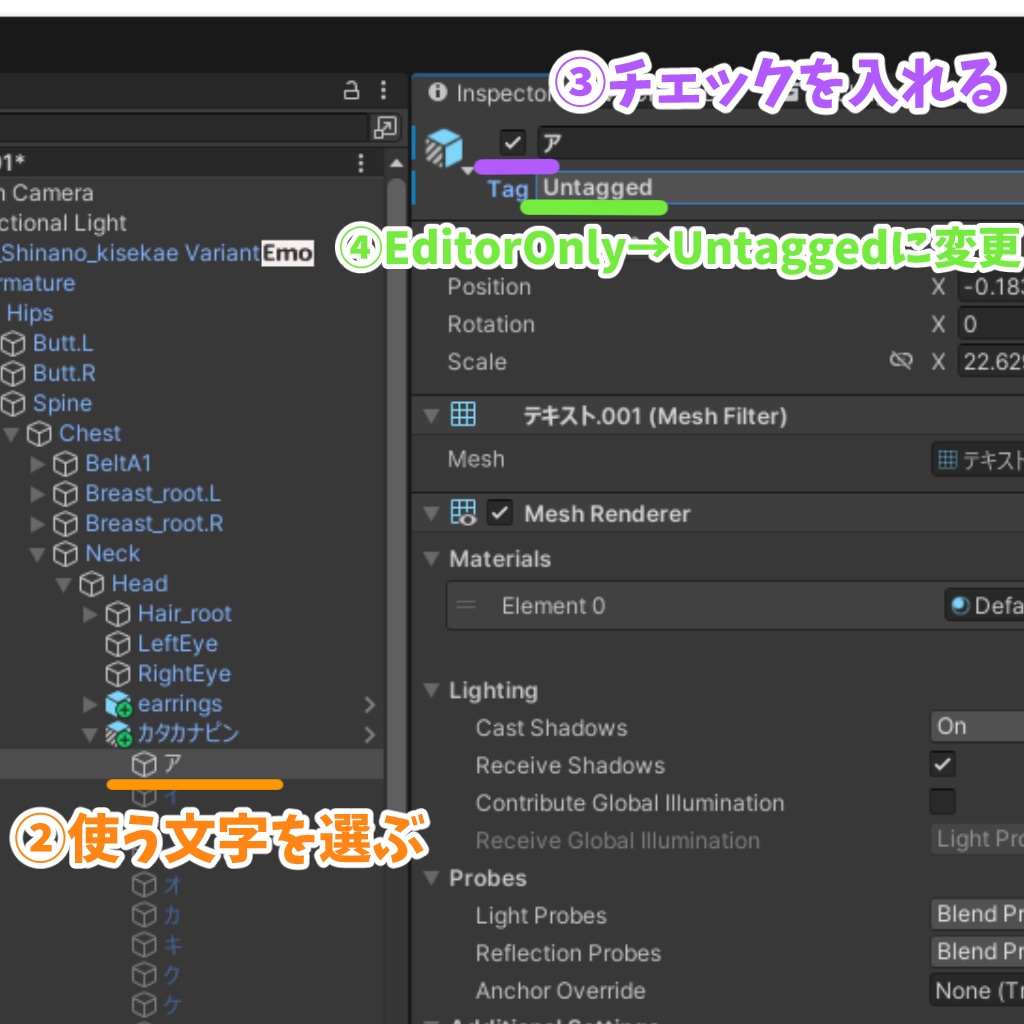Screen dimensions: 1024x1024
Task: Select the Hips object in hierarchy
Action: point(30,313)
